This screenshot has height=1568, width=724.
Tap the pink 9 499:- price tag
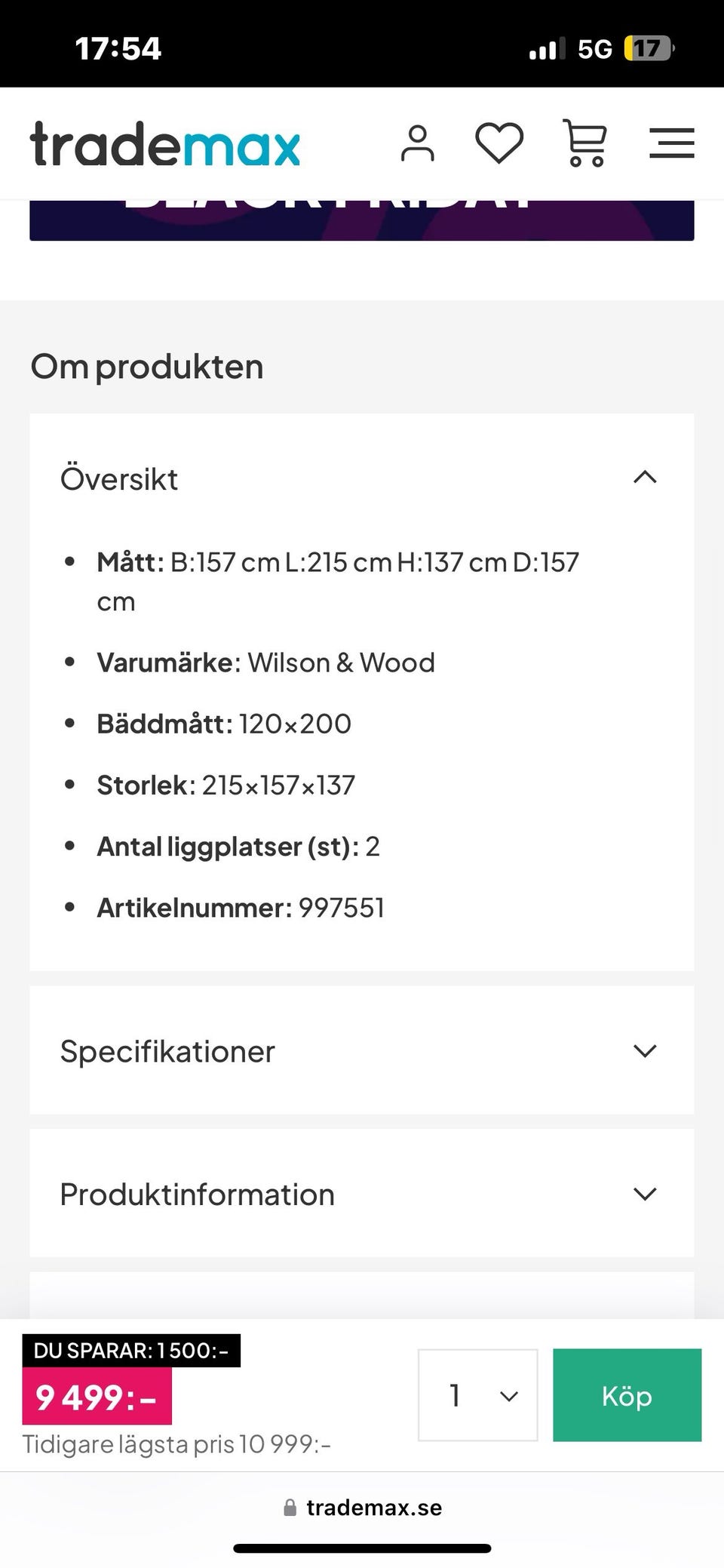(97, 1397)
